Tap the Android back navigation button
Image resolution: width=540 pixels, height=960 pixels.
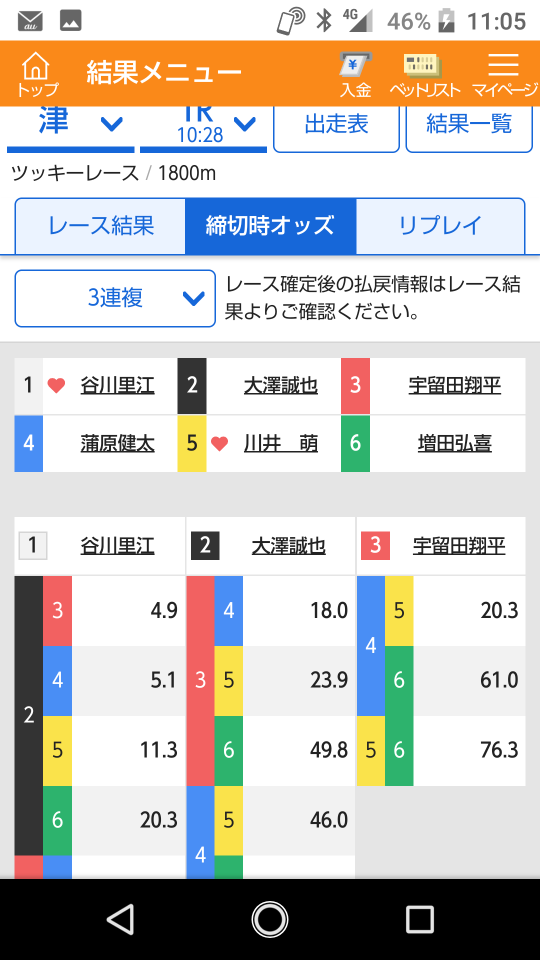click(x=120, y=919)
